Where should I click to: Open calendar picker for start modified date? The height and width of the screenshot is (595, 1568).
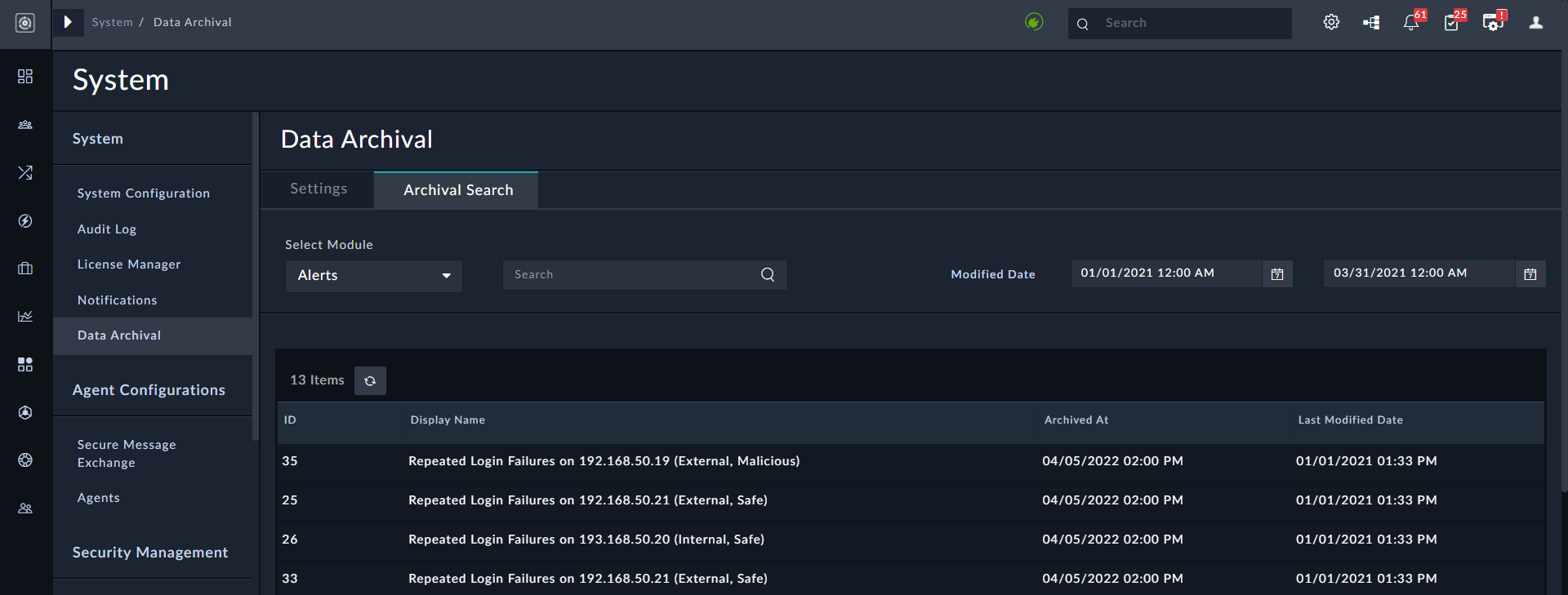[x=1277, y=274]
